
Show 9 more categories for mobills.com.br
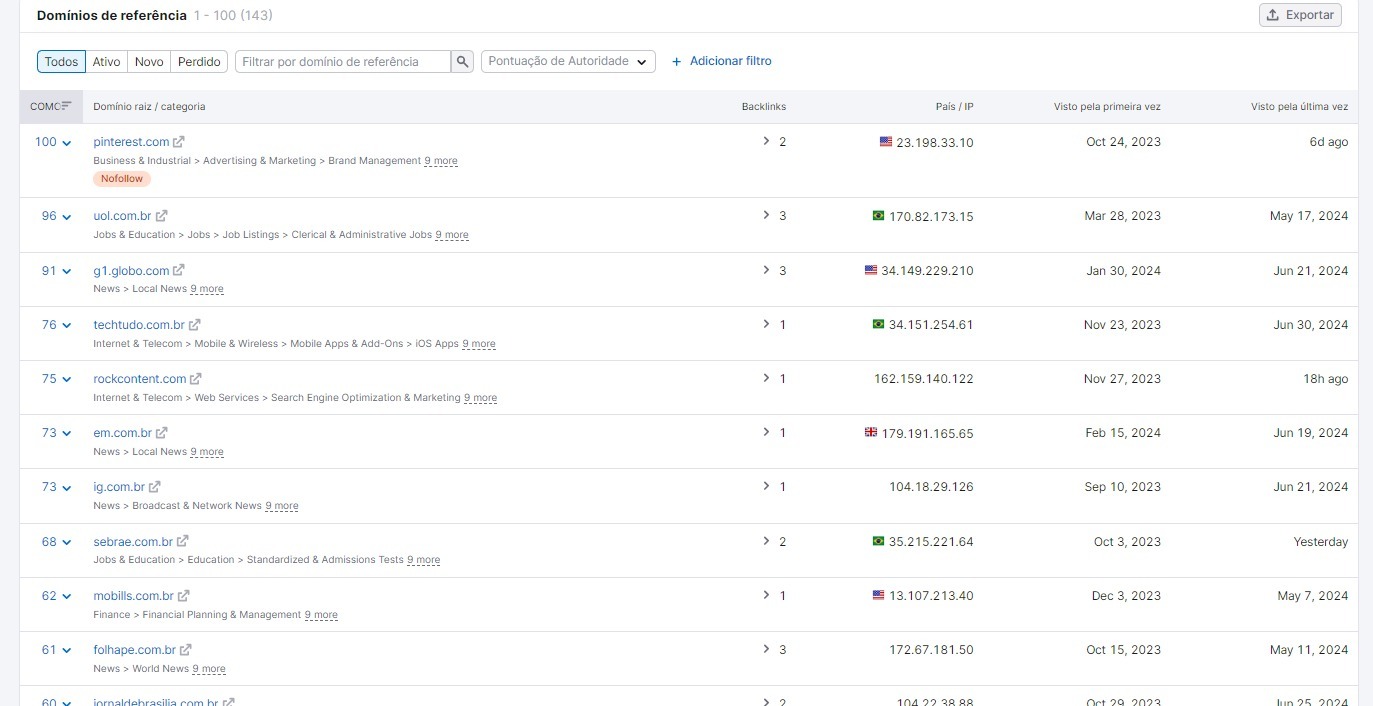tap(321, 615)
